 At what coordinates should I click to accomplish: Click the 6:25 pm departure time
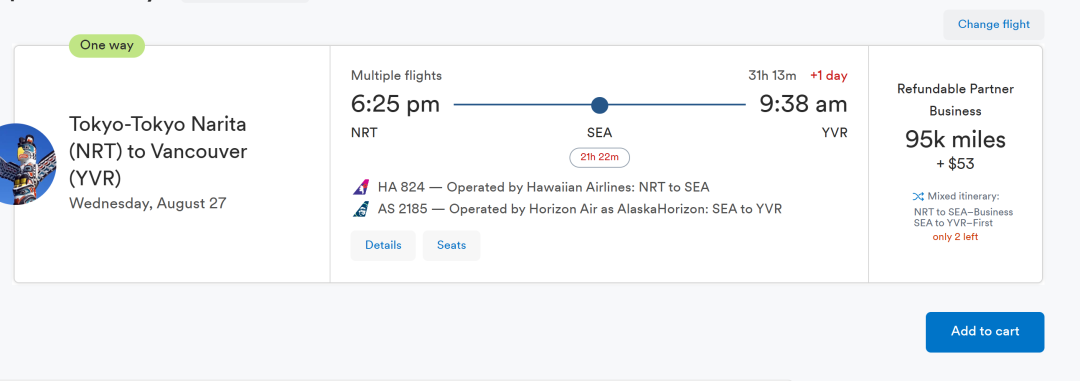(x=395, y=105)
